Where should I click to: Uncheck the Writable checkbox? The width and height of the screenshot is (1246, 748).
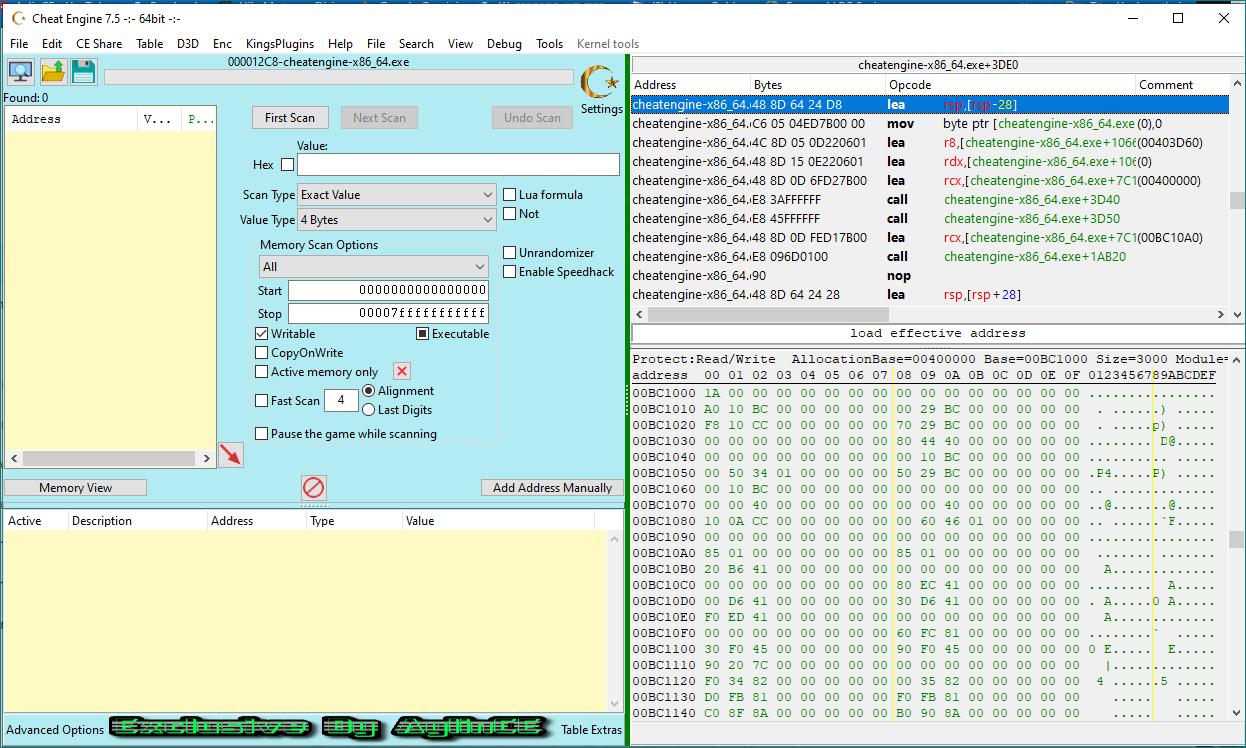click(262, 334)
